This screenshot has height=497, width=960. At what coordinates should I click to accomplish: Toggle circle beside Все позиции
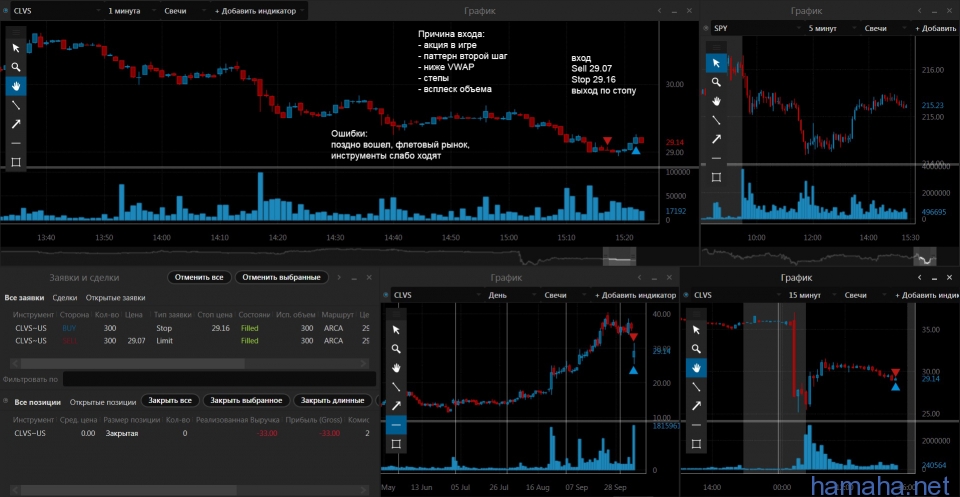click(x=6, y=402)
